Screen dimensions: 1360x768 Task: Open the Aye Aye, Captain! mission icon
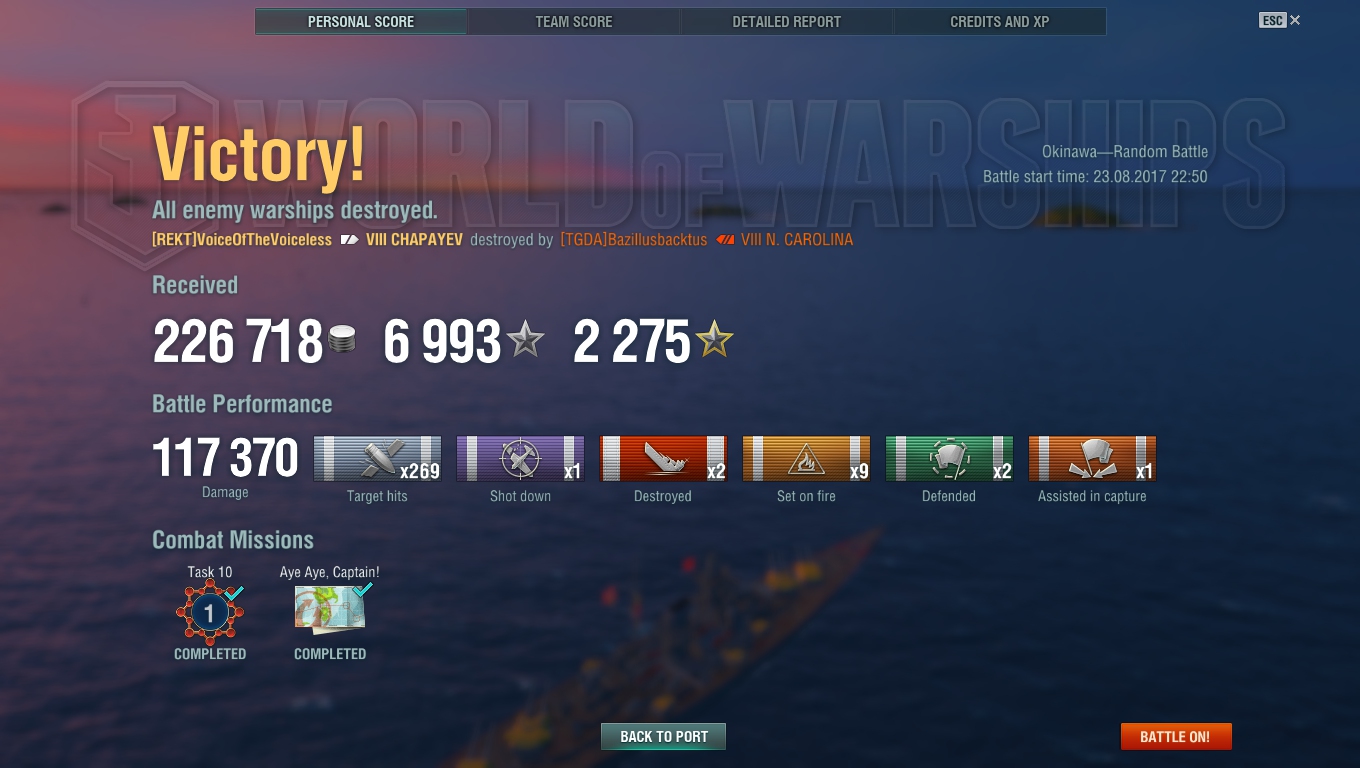[331, 610]
